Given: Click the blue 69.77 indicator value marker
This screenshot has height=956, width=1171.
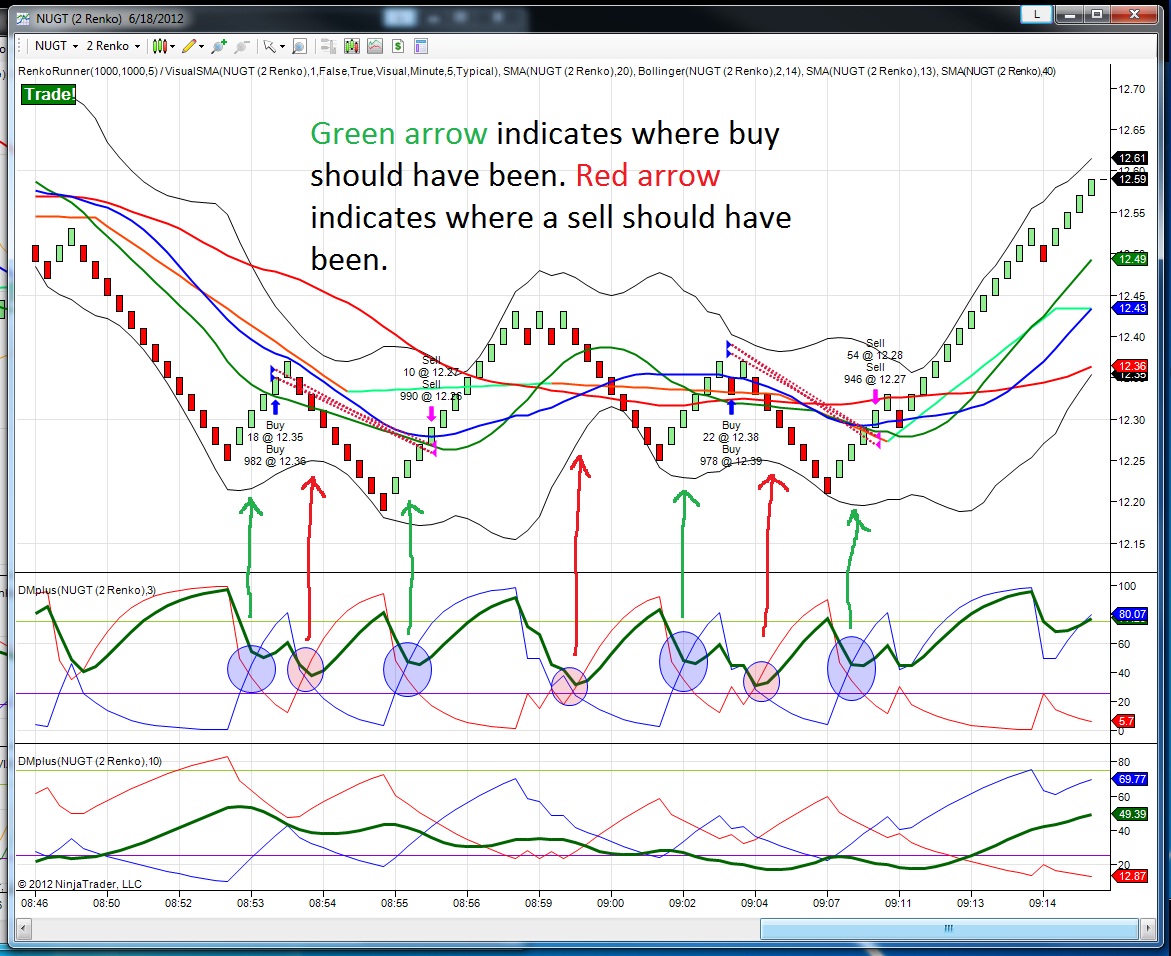Looking at the screenshot, I should click(x=1131, y=779).
